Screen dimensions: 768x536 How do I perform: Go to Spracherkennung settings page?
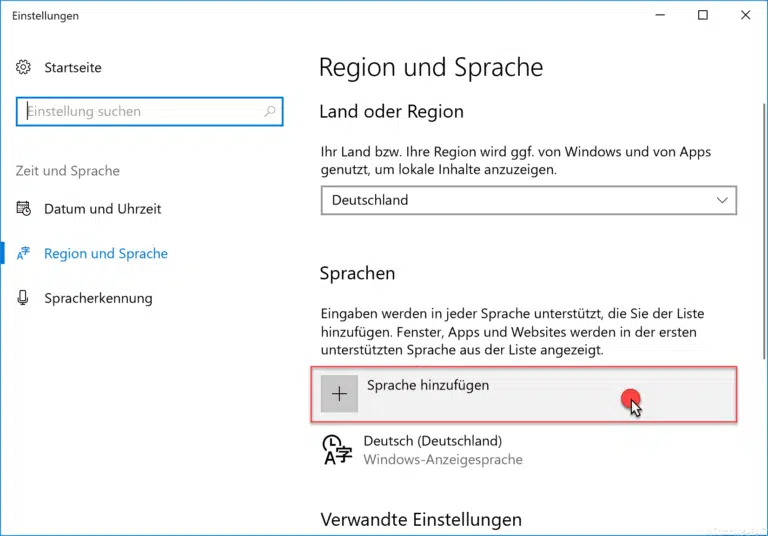click(98, 298)
